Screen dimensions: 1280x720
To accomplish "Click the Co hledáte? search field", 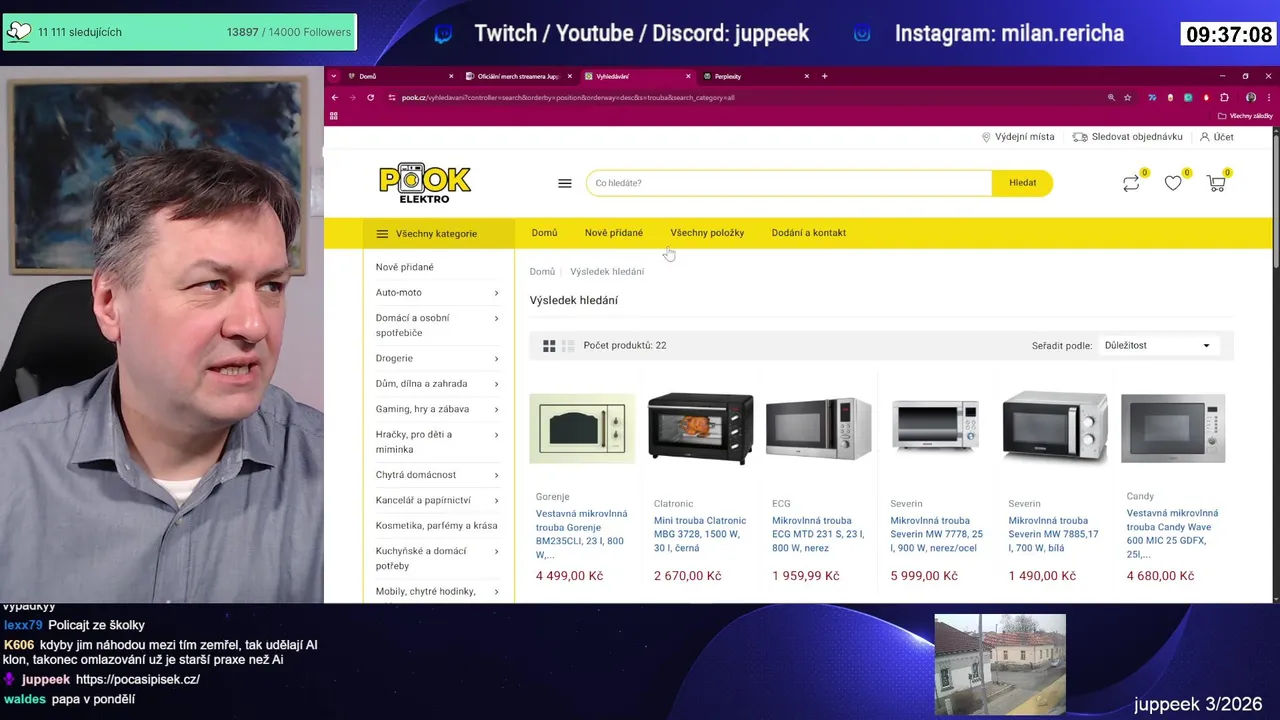I will (x=789, y=183).
